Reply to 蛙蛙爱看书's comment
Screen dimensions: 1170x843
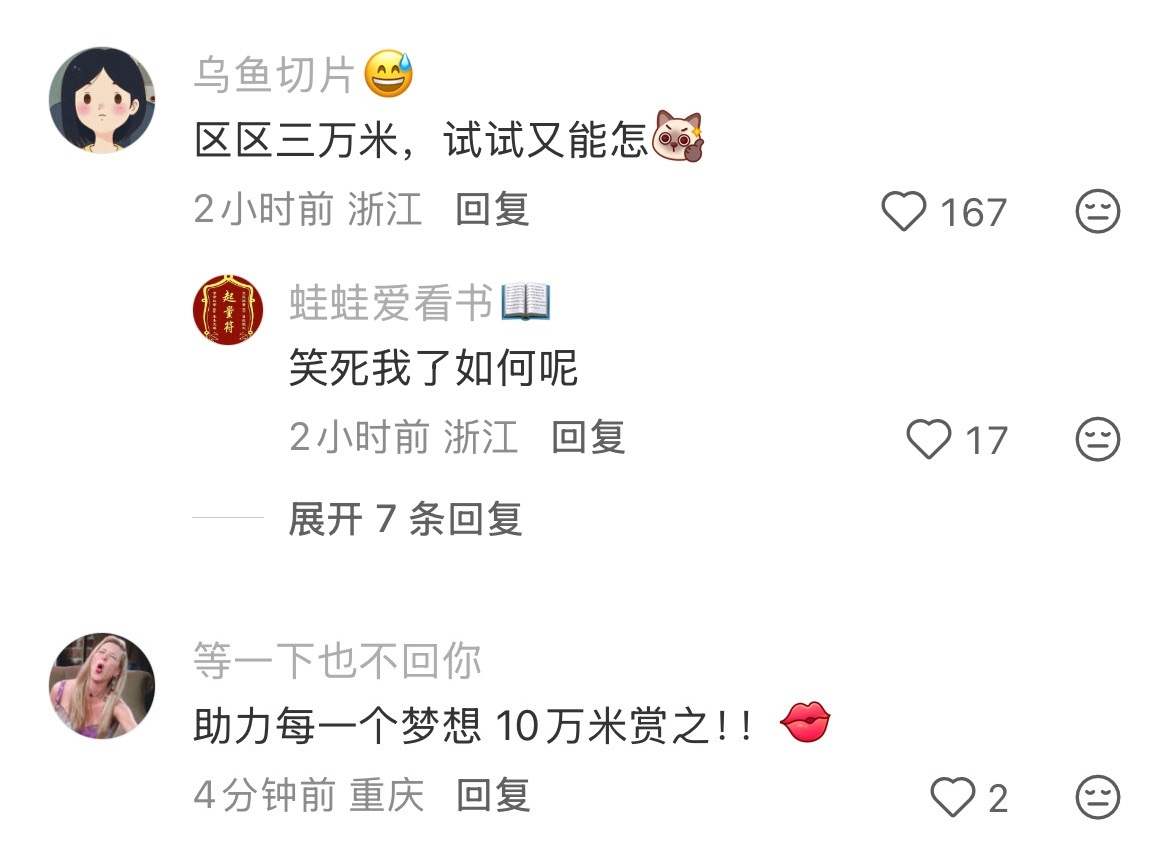tap(588, 436)
